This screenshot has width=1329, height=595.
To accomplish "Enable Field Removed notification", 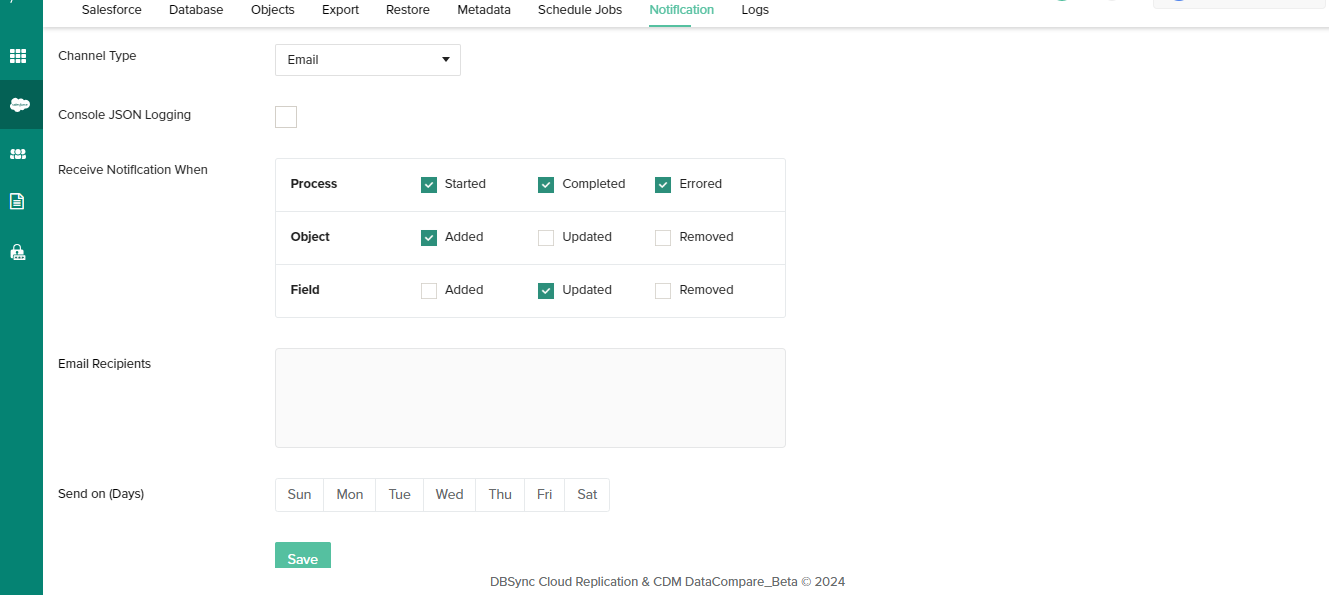I will pos(663,291).
